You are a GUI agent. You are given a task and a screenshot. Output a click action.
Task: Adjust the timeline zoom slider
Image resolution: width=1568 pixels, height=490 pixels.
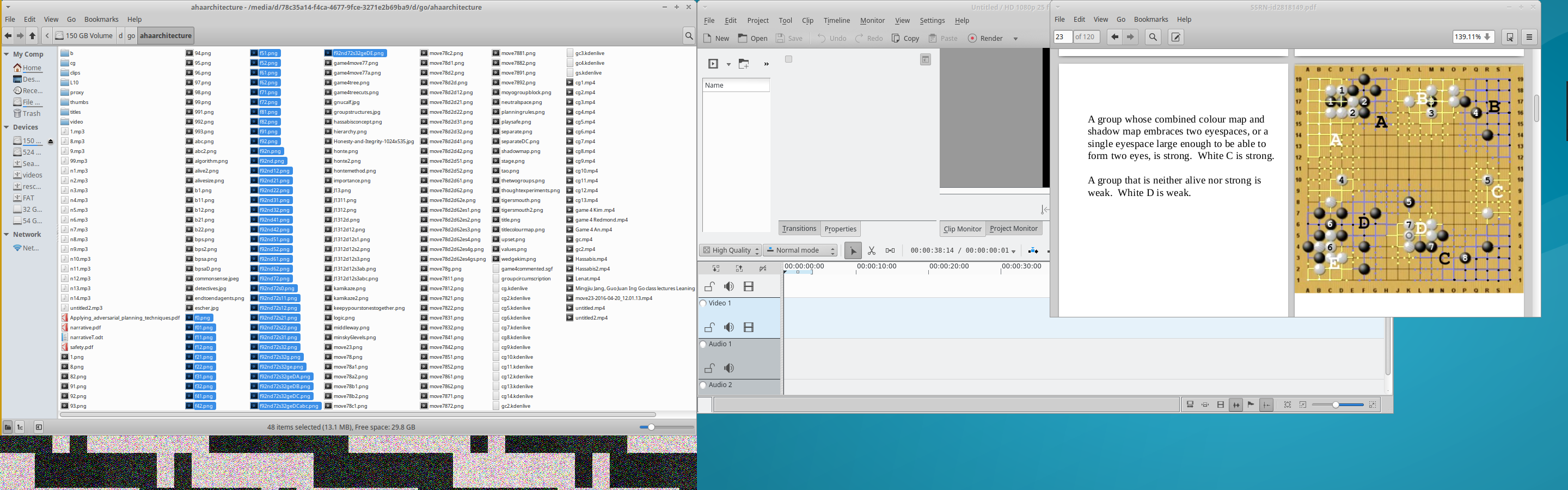coord(1336,405)
